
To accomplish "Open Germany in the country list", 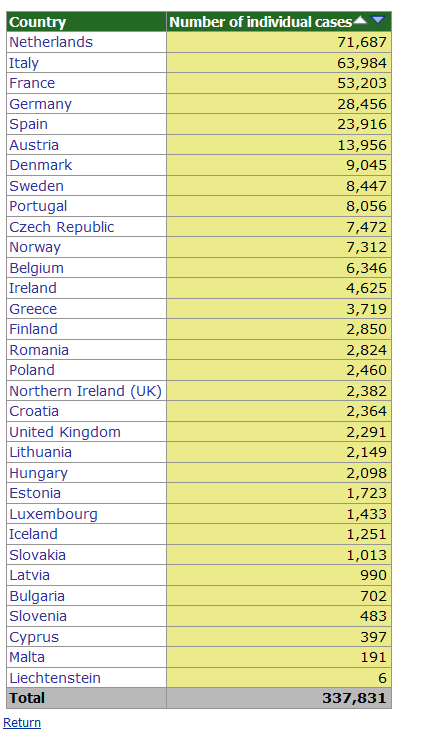I will coord(40,104).
